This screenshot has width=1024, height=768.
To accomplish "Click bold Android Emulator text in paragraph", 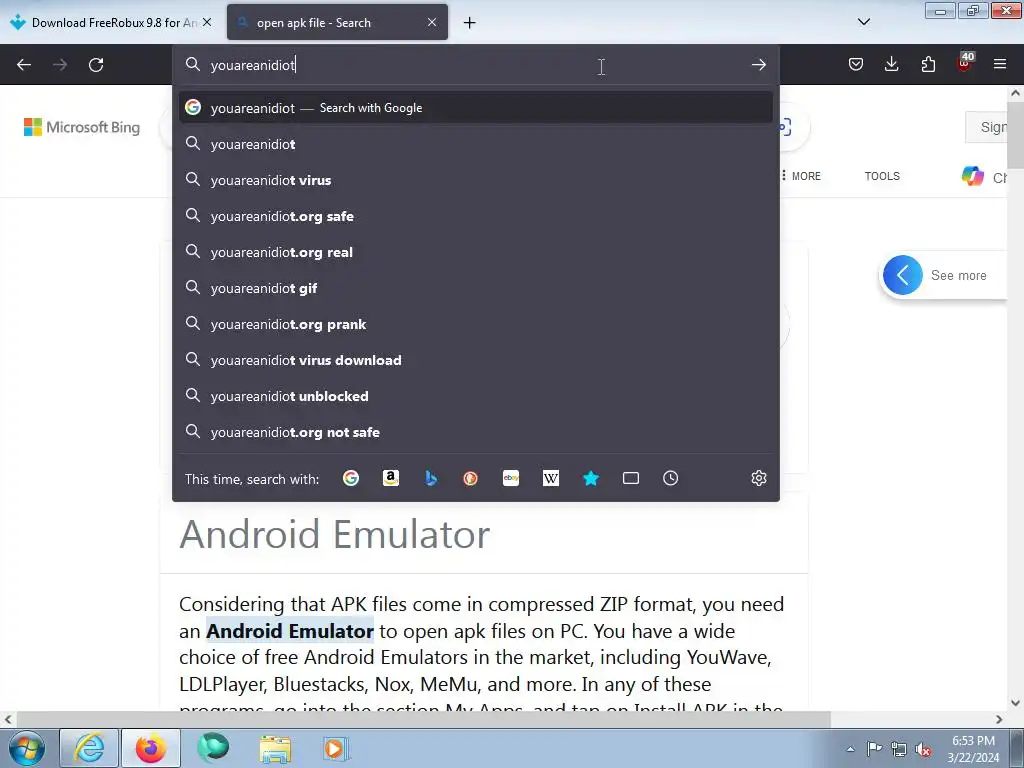I will click(290, 631).
